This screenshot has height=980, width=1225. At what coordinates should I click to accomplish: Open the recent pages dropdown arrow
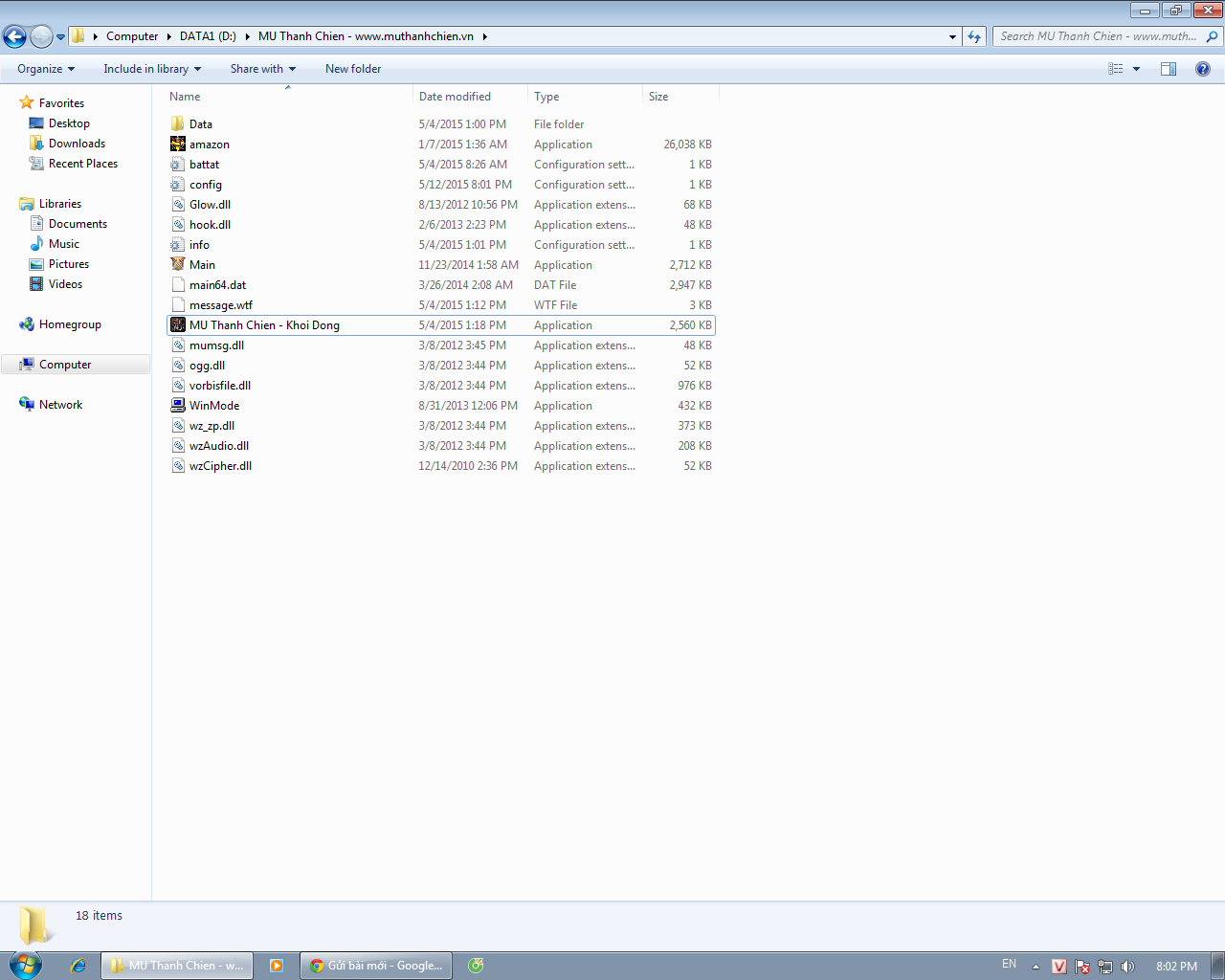pyautogui.click(x=61, y=37)
